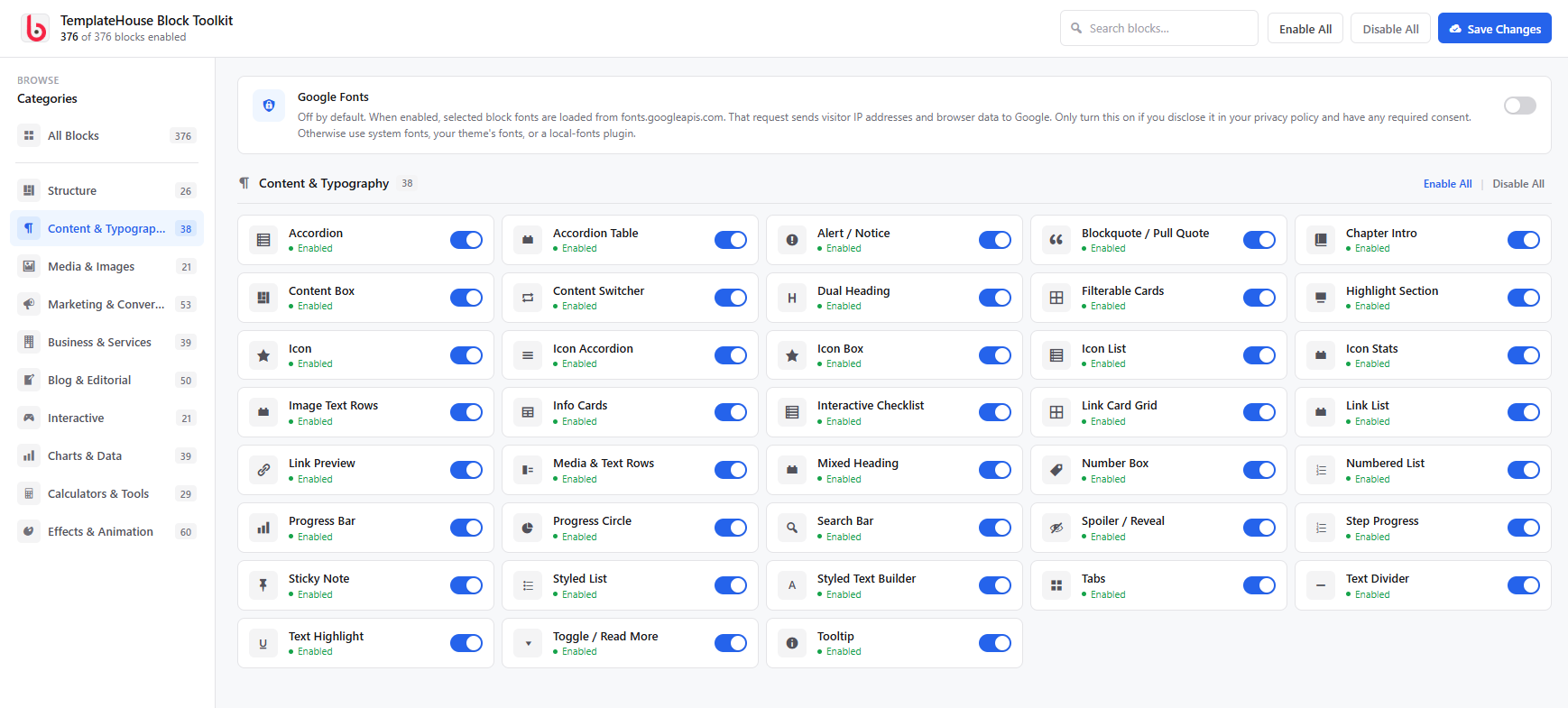The height and width of the screenshot is (708, 1568).
Task: Click the Text Divider minus icon
Action: 1321,585
